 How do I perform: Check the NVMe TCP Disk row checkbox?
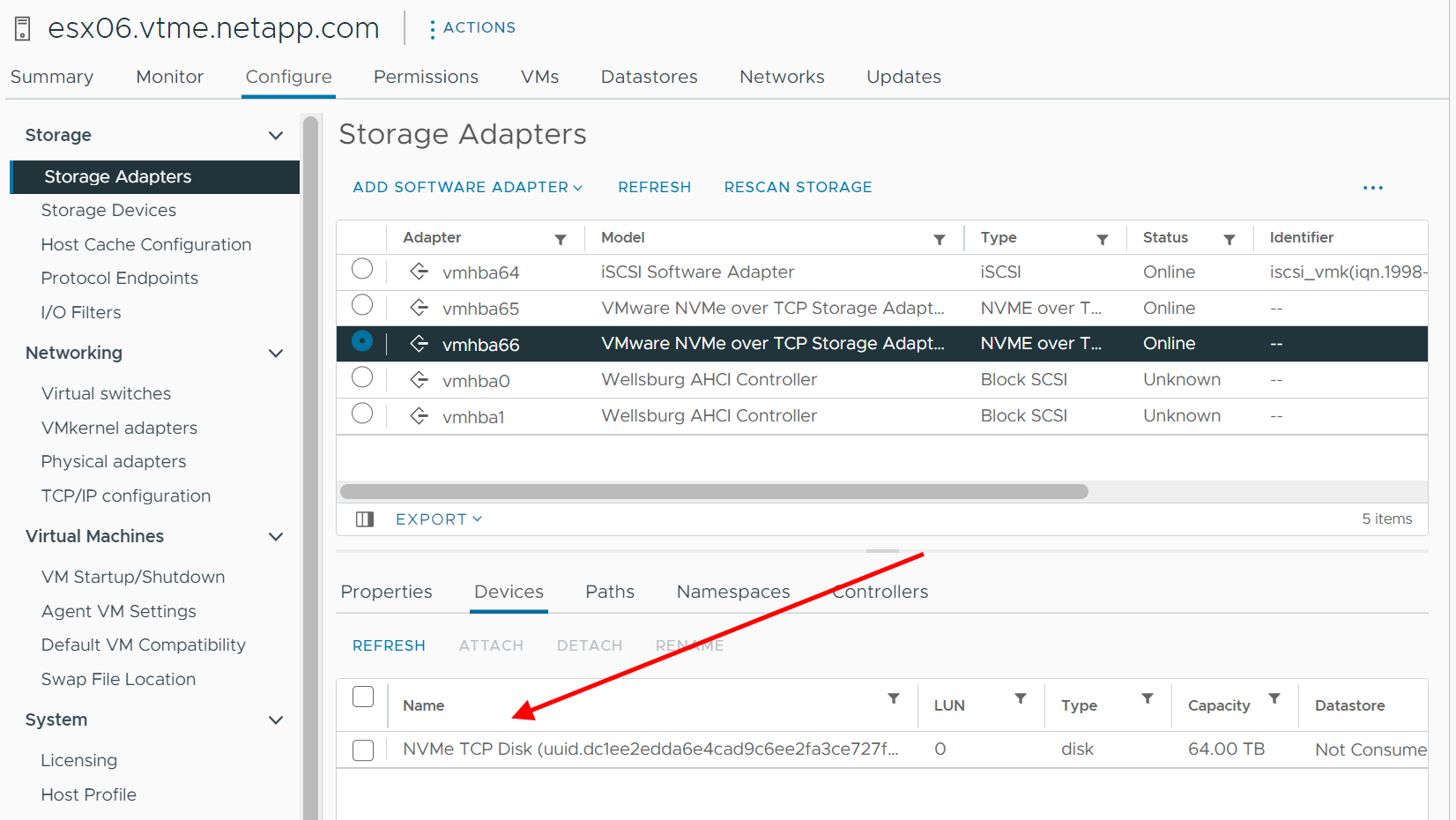point(363,749)
